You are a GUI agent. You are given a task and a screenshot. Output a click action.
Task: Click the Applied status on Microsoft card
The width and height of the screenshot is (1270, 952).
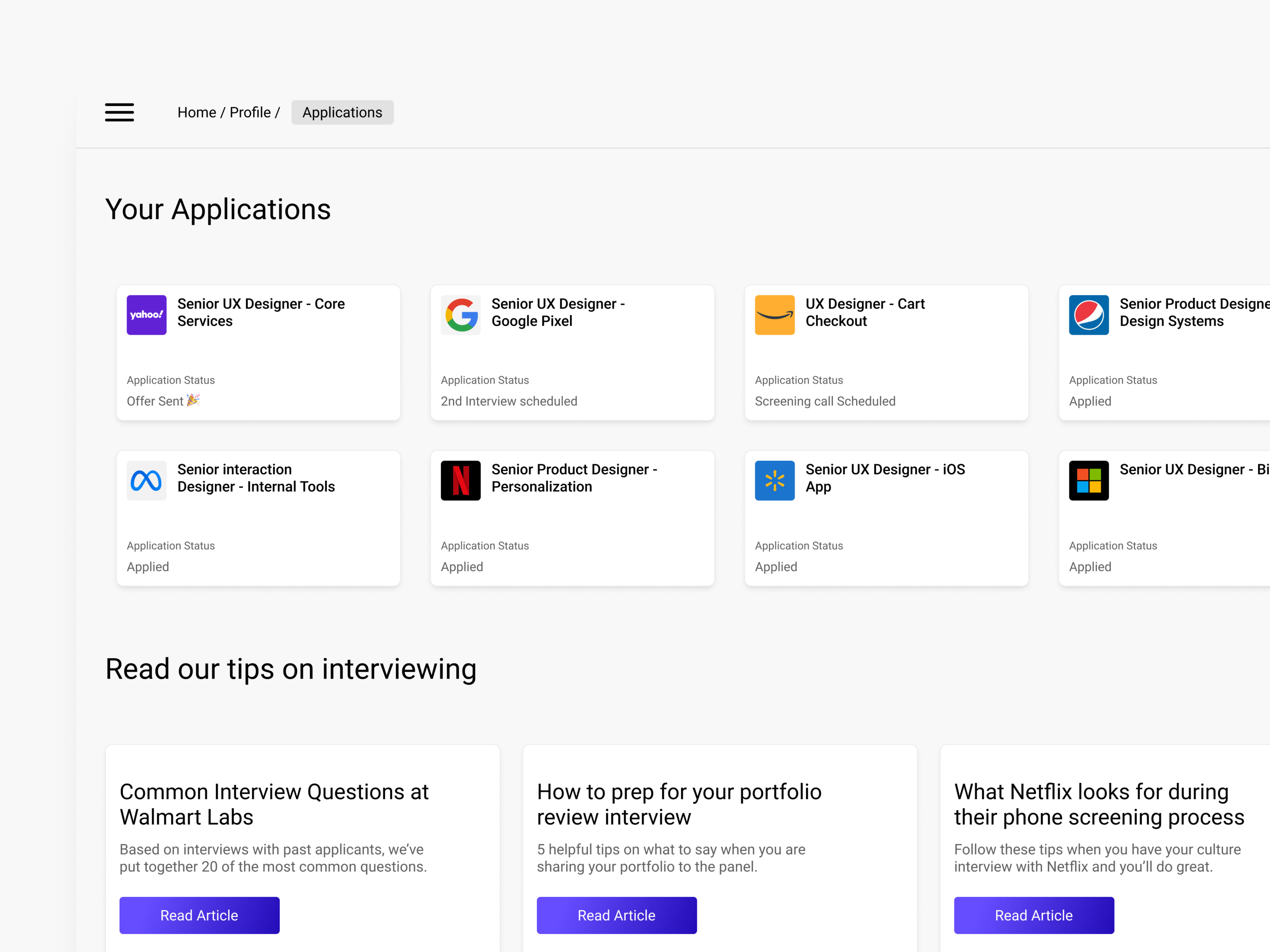click(x=1090, y=567)
